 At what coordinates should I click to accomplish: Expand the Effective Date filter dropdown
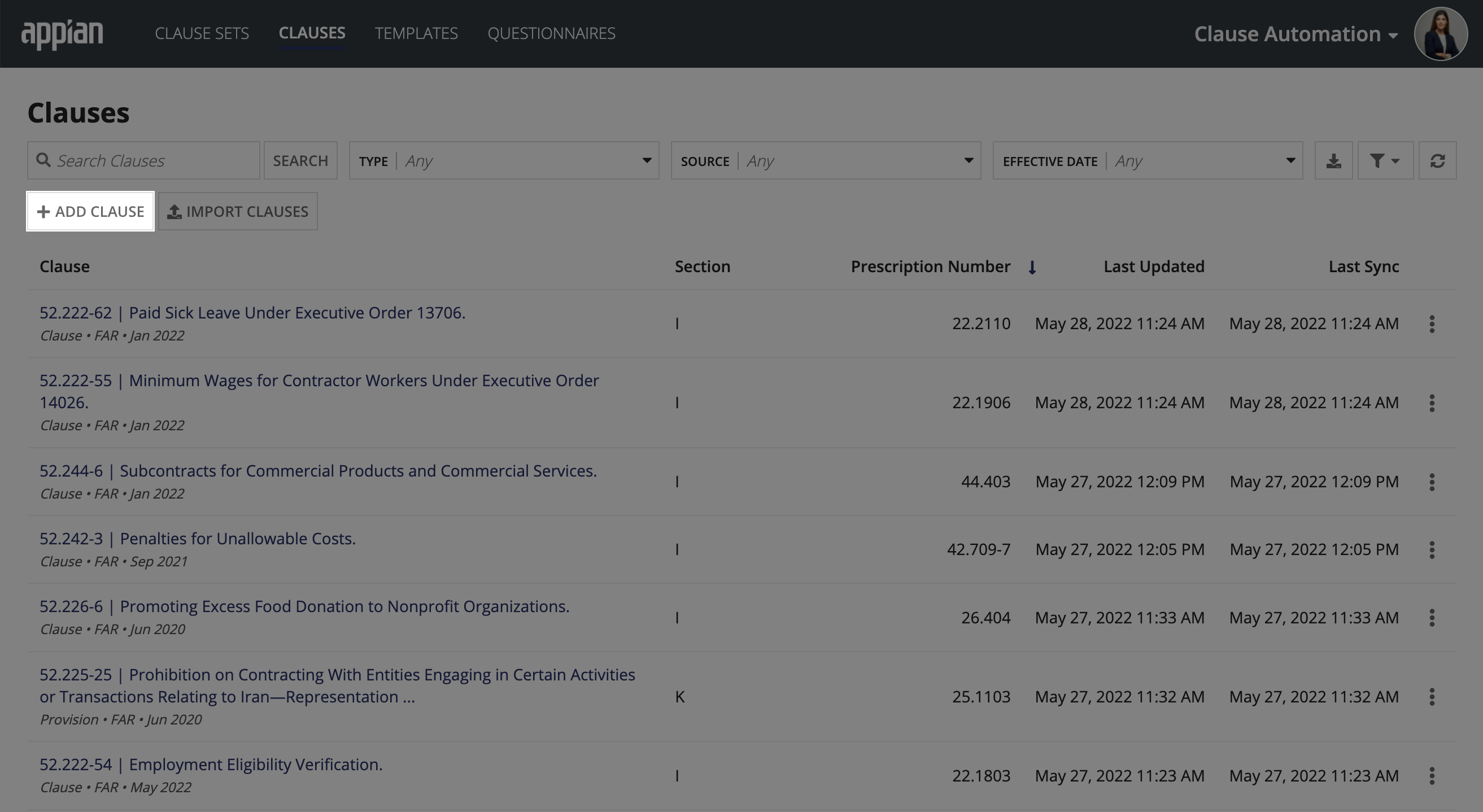click(x=1148, y=161)
